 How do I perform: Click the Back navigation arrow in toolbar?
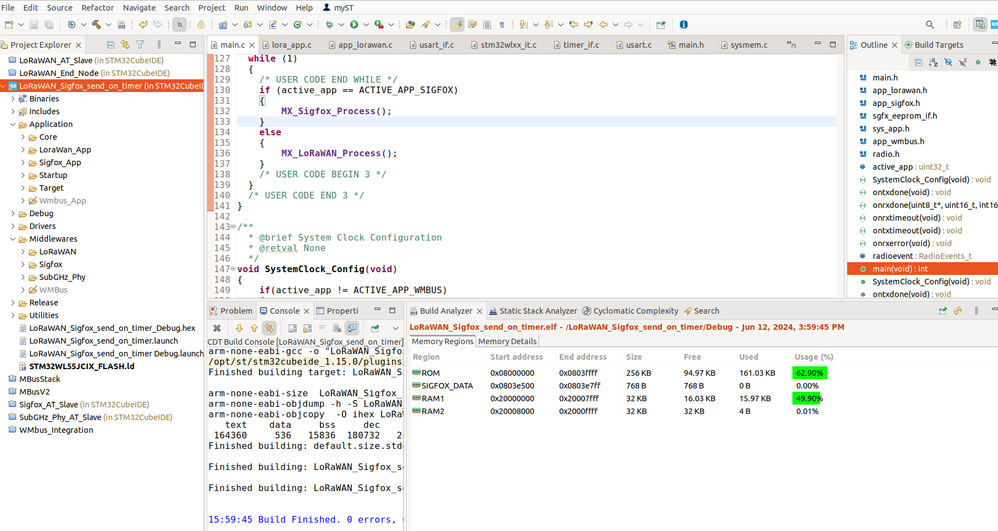[x=603, y=25]
